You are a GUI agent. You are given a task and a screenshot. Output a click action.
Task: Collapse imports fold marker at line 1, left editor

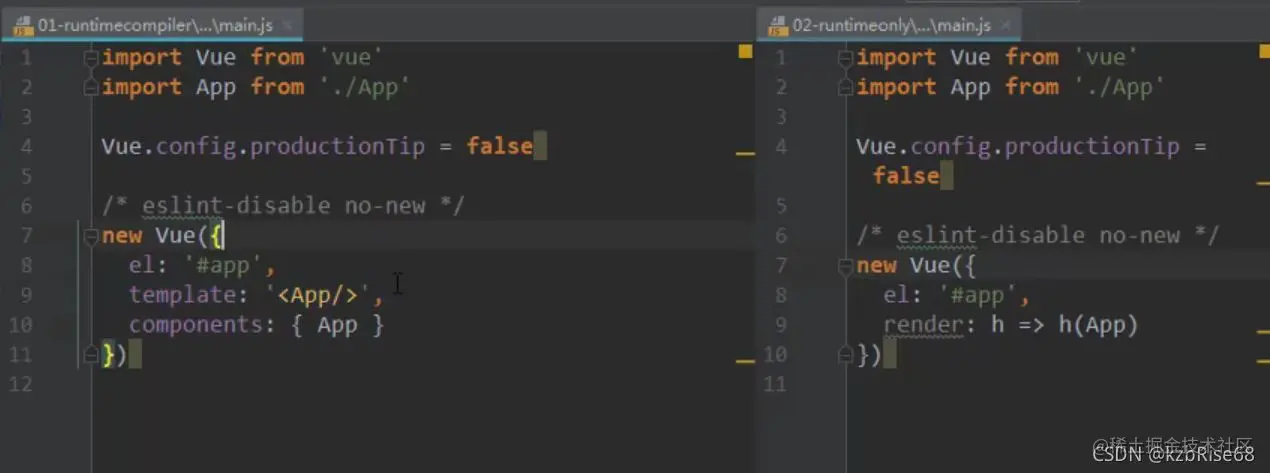point(91,58)
